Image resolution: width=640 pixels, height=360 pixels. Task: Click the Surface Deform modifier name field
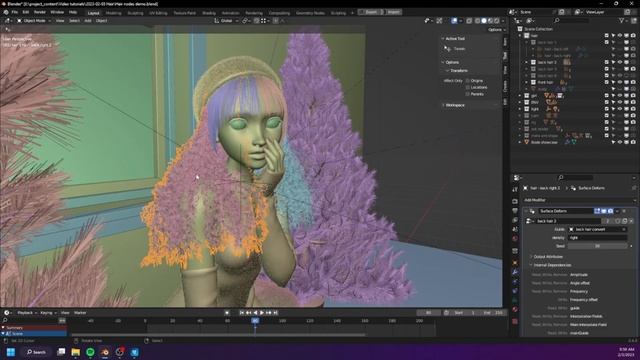[565, 211]
